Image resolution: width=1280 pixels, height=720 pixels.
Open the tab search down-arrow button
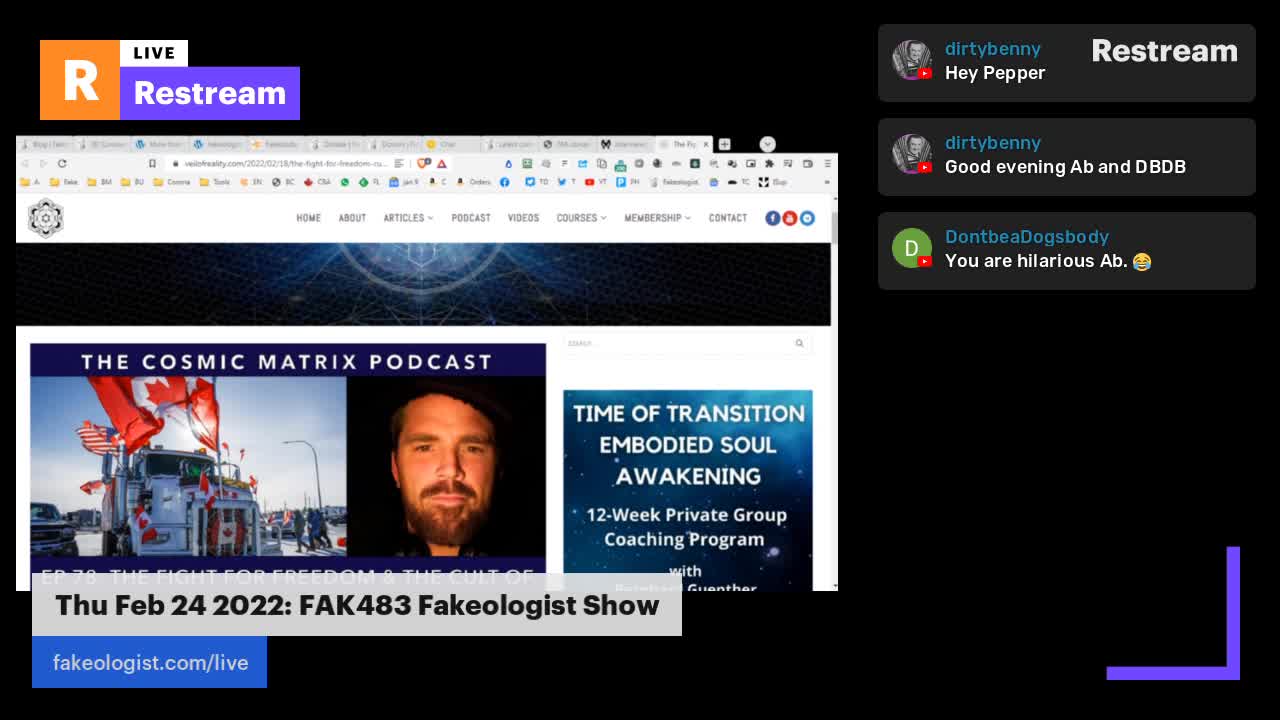768,144
